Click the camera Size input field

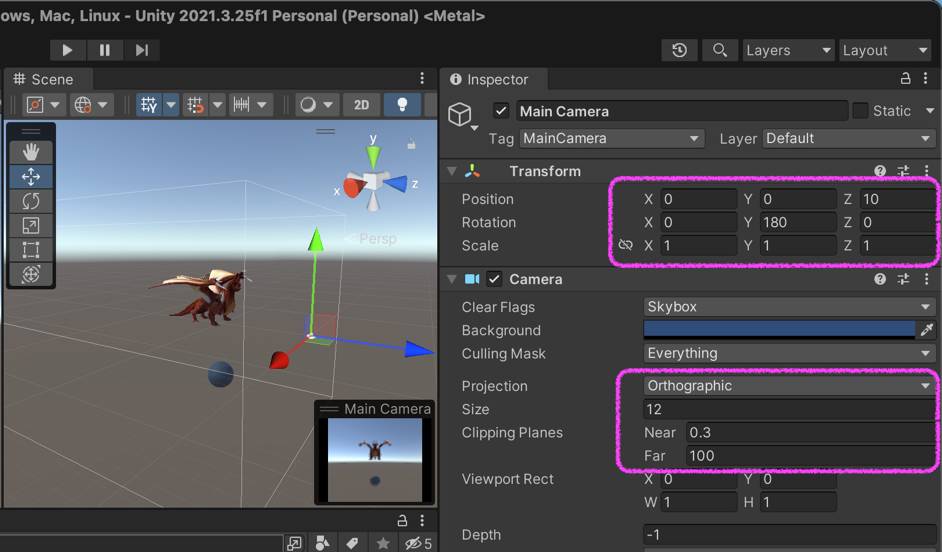788,409
